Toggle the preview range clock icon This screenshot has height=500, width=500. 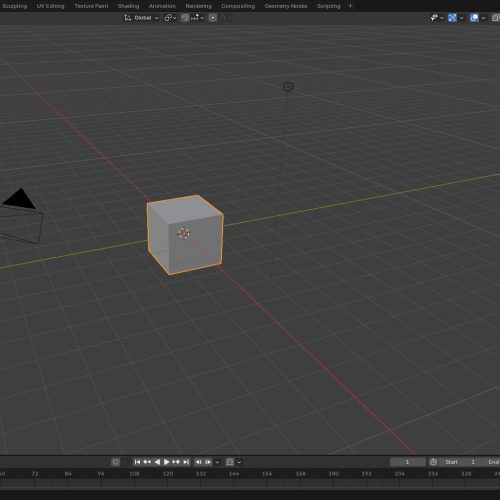(x=433, y=462)
